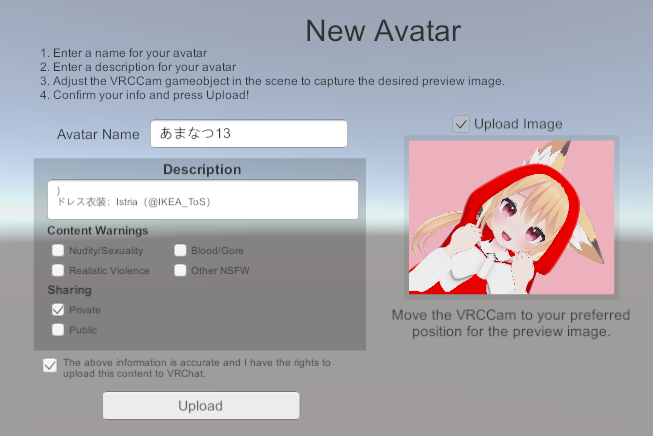Toggle the upload rights confirmation checkbox
Viewport: 653px width, 436px height.
(50, 365)
